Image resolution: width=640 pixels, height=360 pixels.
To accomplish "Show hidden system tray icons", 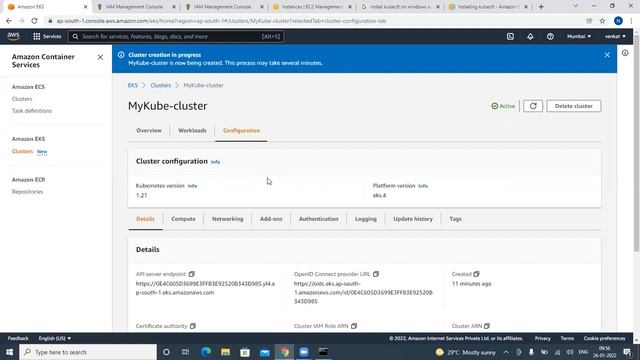I will tap(506, 352).
